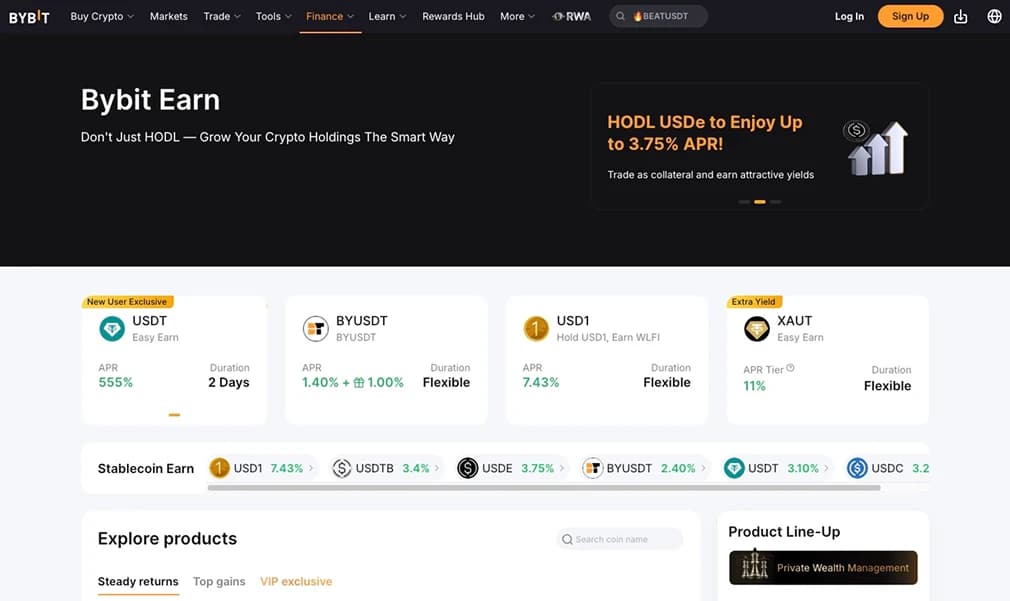Select the third banner carousel dot
Screen dimensions: 1010x601
[776, 202]
